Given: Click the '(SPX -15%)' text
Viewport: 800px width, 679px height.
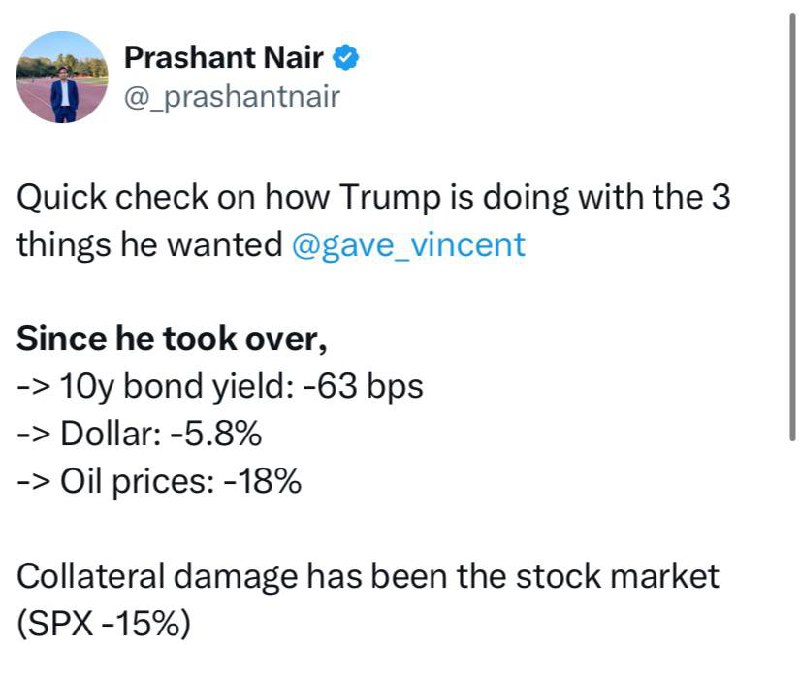Looking at the screenshot, I should pyautogui.click(x=104, y=624).
